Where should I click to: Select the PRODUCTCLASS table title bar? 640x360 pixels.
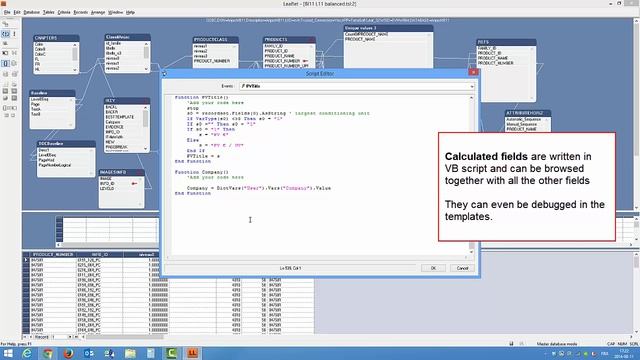(x=216, y=40)
